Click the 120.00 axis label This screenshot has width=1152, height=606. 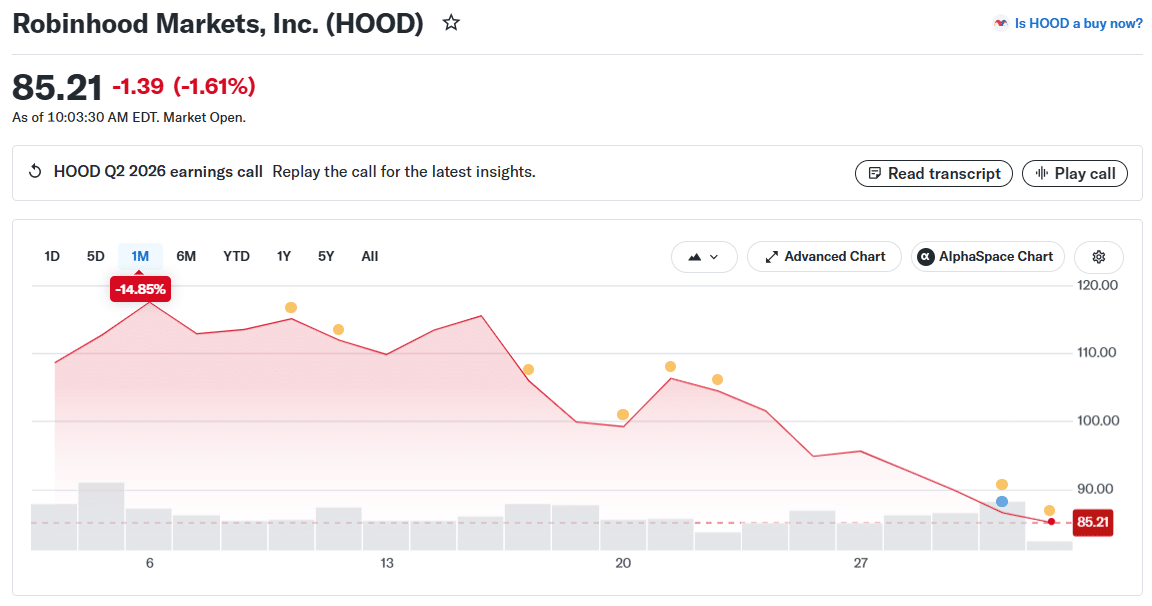coord(1098,285)
